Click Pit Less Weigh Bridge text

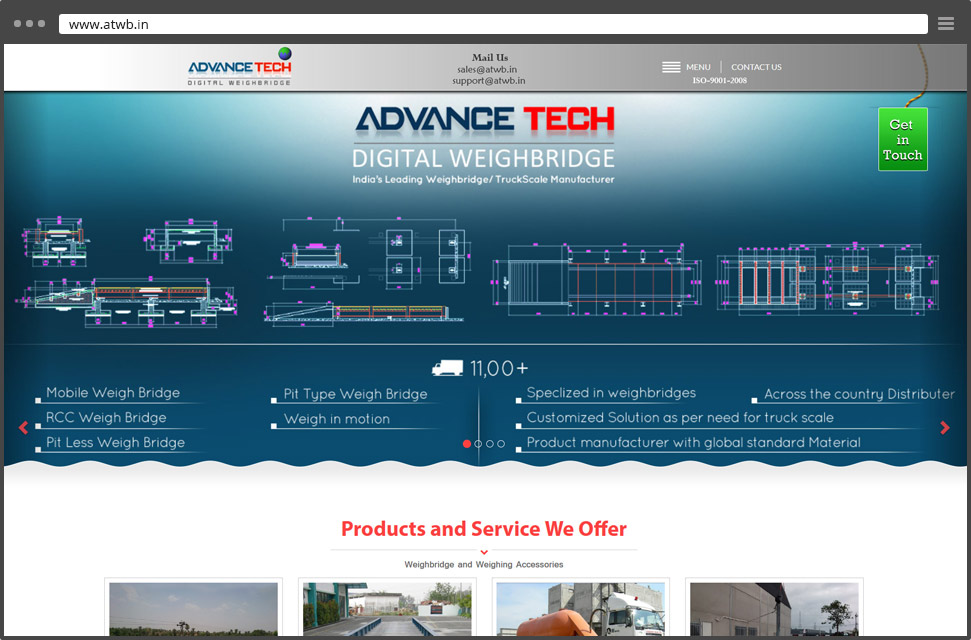pyautogui.click(x=115, y=442)
